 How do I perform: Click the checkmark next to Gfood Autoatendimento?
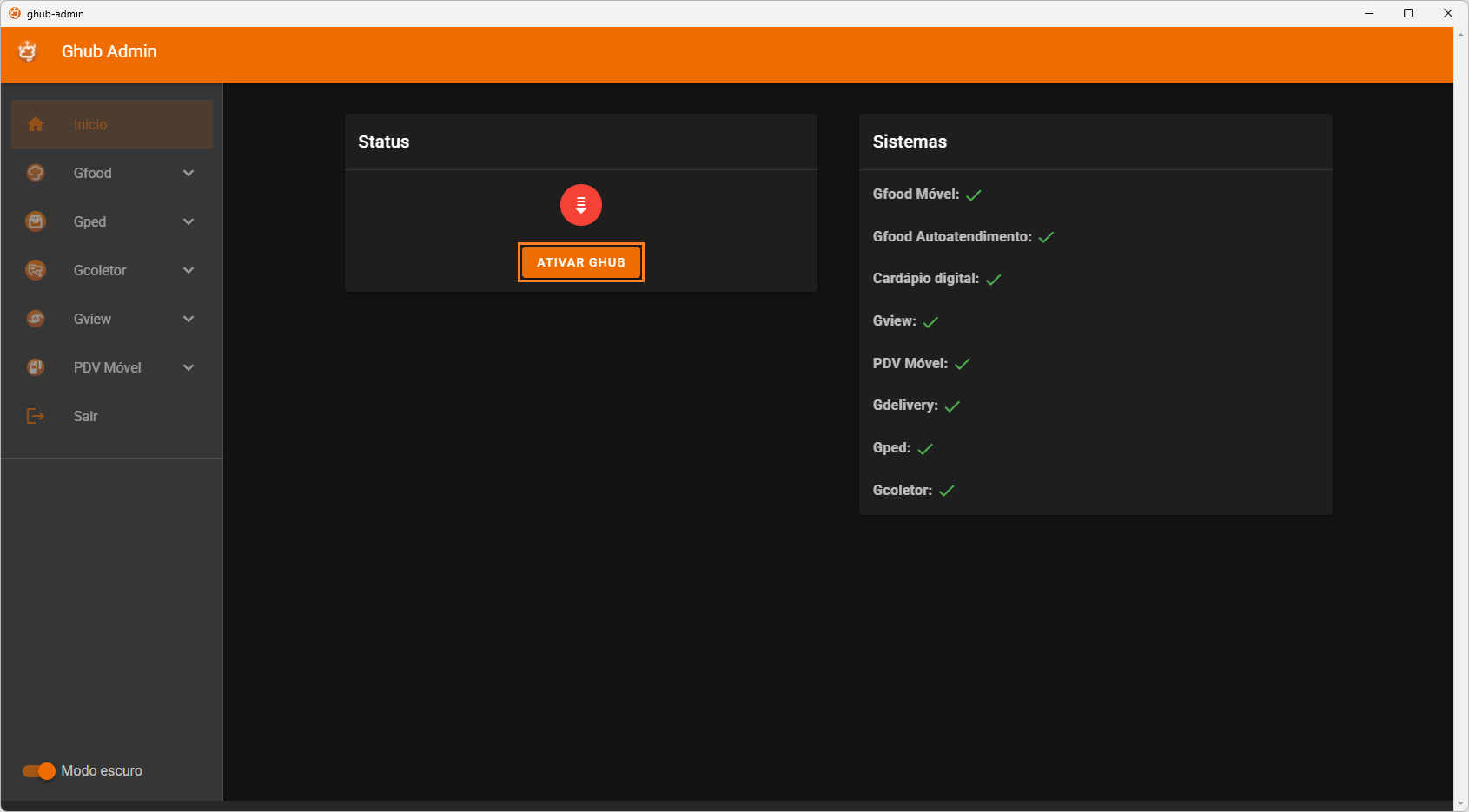pyautogui.click(x=1046, y=237)
